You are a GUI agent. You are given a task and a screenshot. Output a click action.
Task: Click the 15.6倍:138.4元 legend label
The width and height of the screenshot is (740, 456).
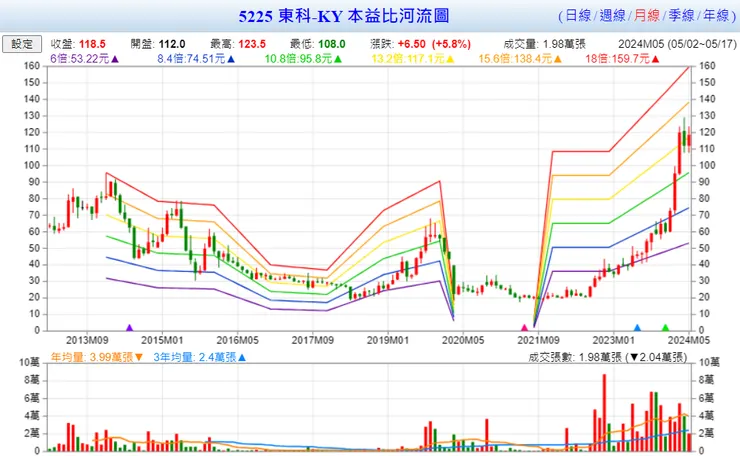pyautogui.click(x=515, y=59)
